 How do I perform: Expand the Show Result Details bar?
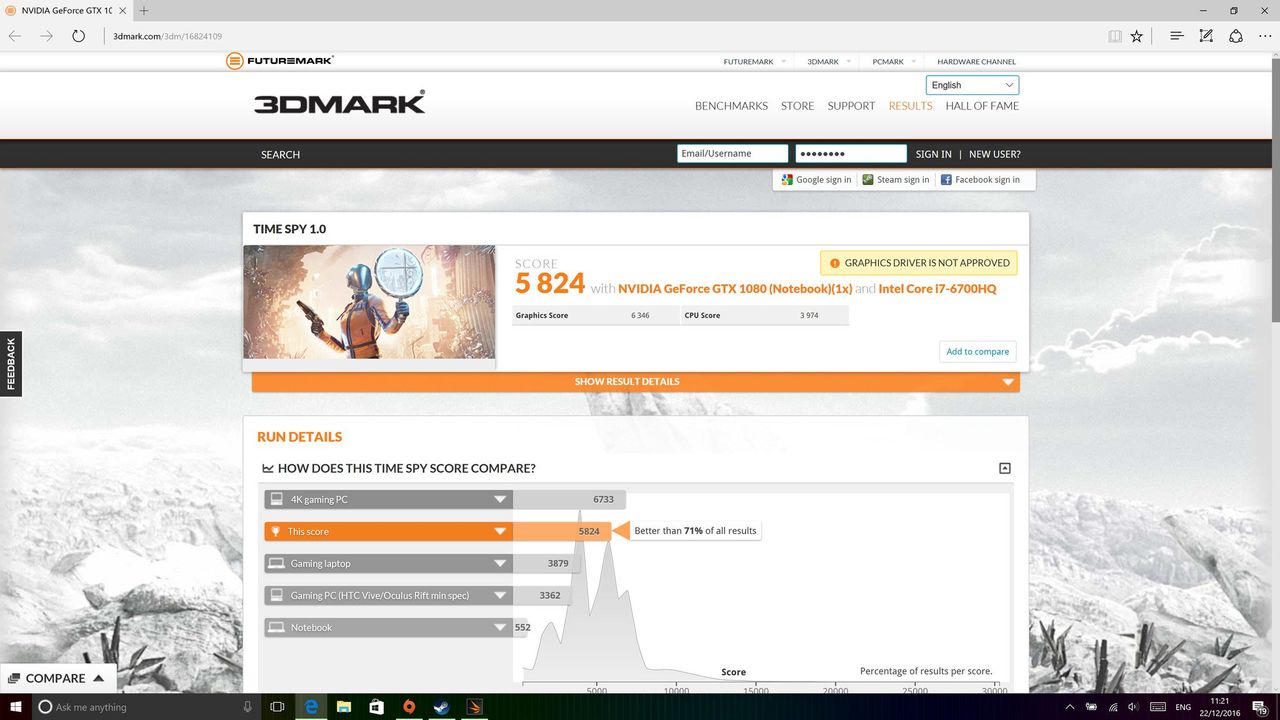point(636,382)
